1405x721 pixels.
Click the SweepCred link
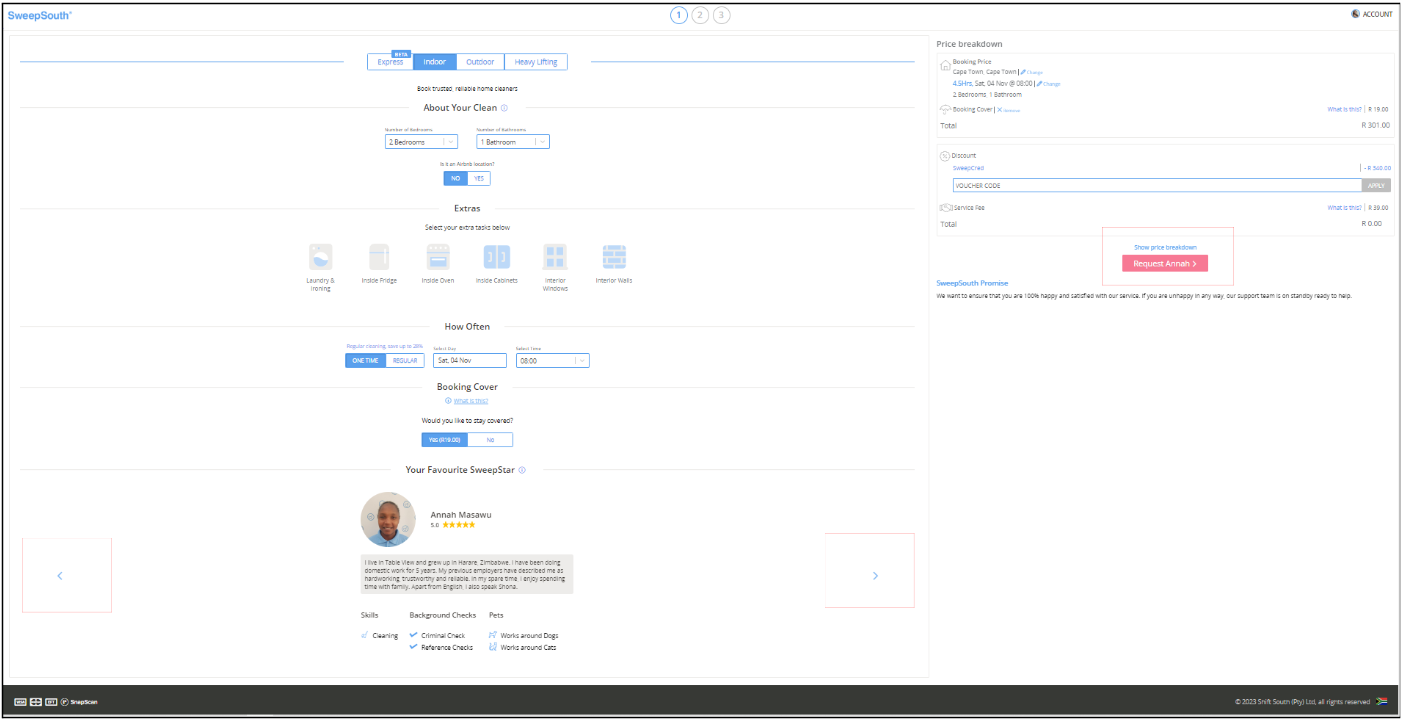click(968, 168)
